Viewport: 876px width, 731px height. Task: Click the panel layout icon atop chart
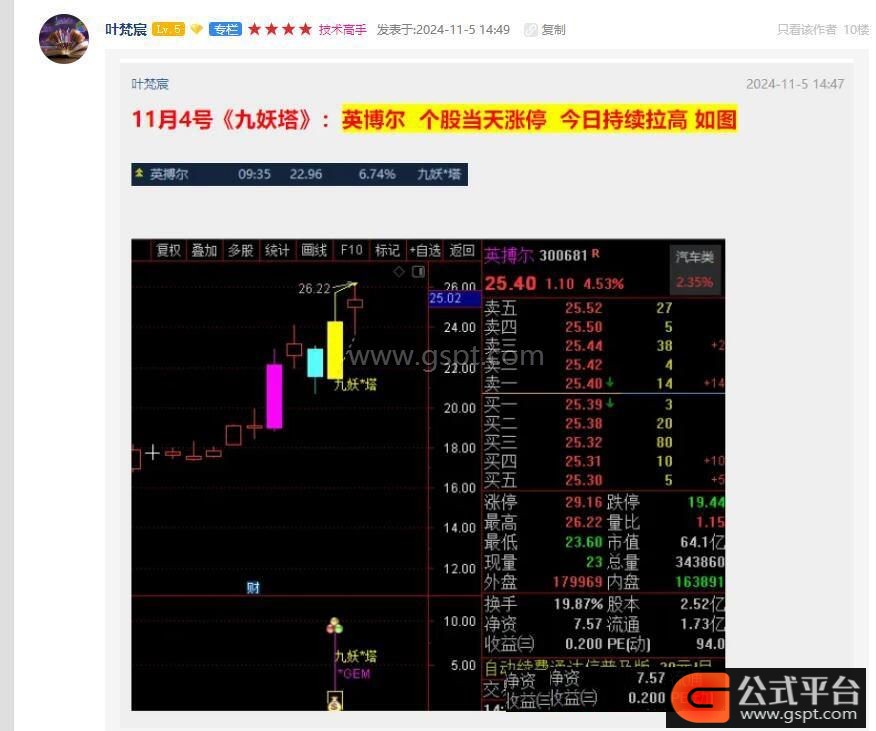[x=418, y=272]
